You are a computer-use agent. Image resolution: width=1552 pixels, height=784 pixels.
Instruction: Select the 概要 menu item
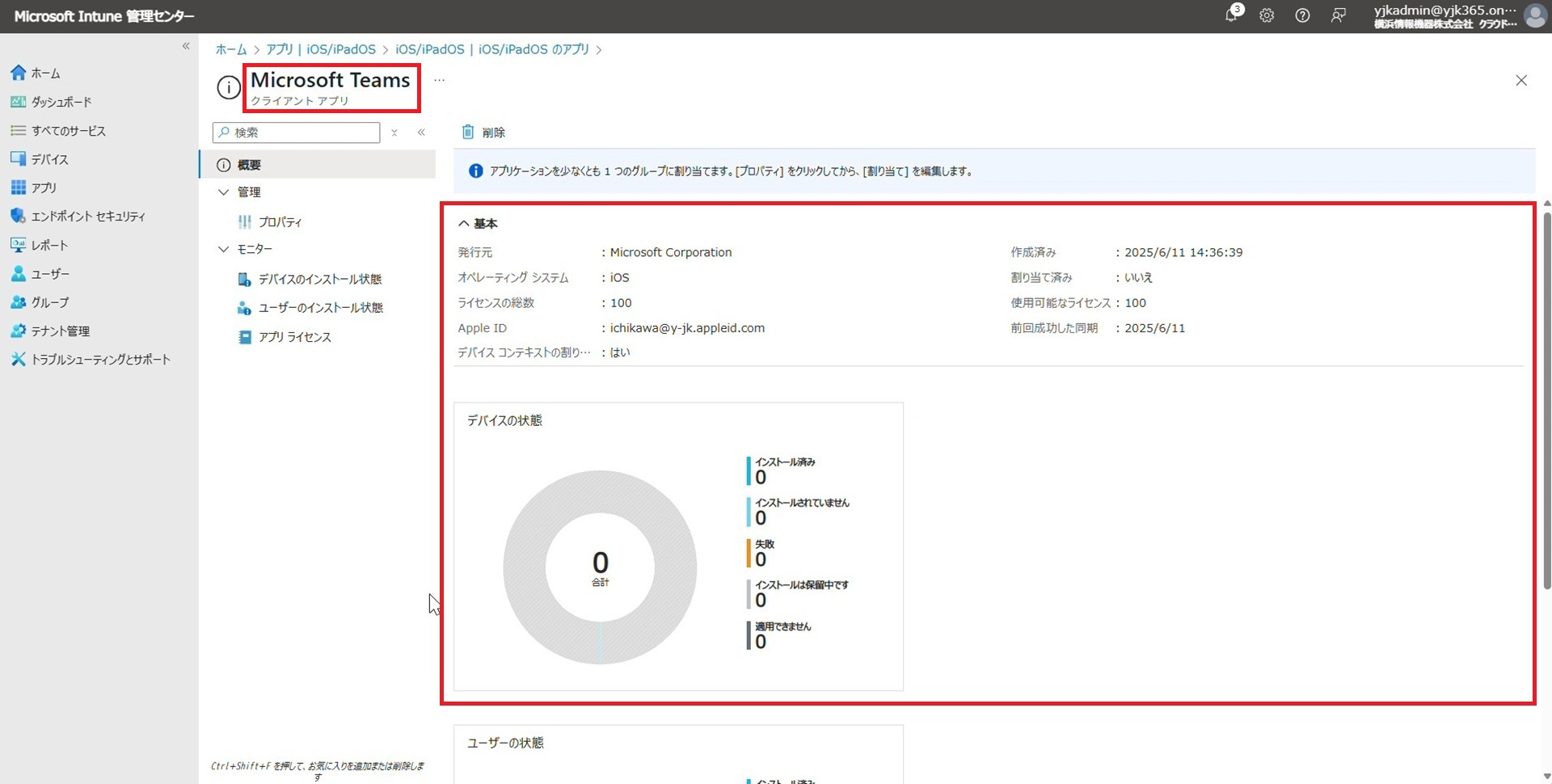pyautogui.click(x=249, y=165)
